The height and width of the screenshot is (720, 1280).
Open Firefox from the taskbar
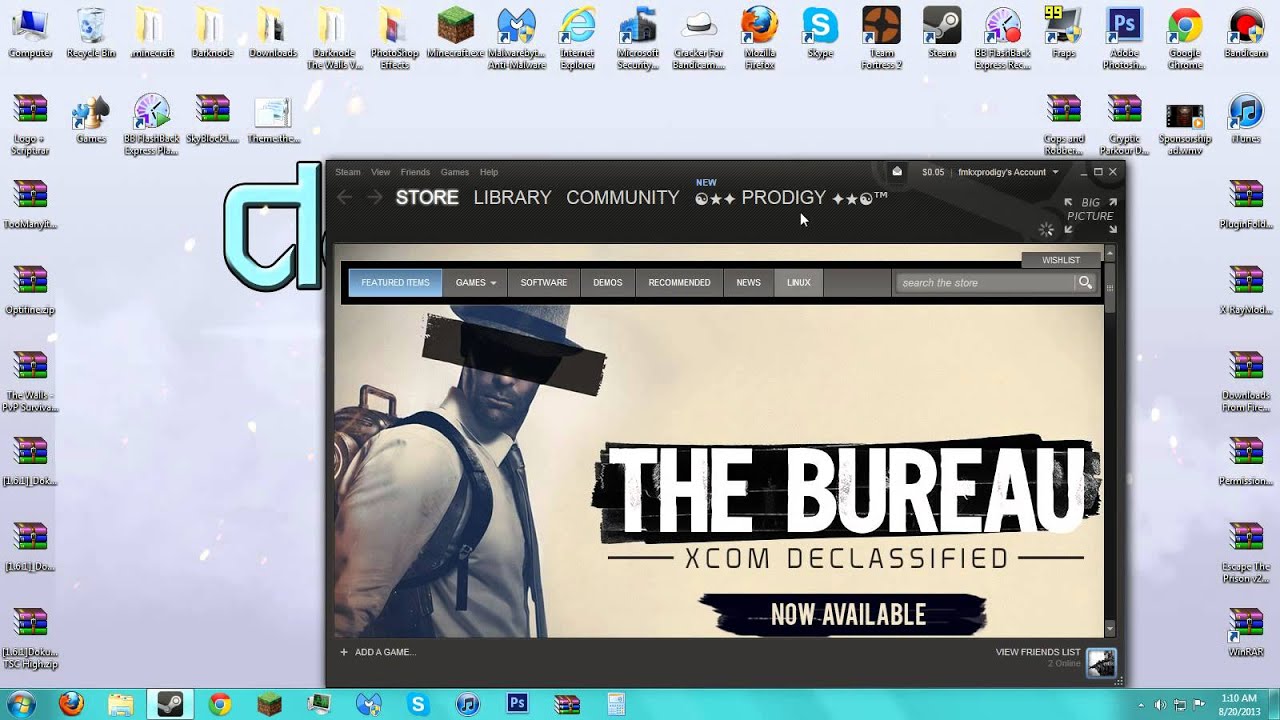click(71, 704)
